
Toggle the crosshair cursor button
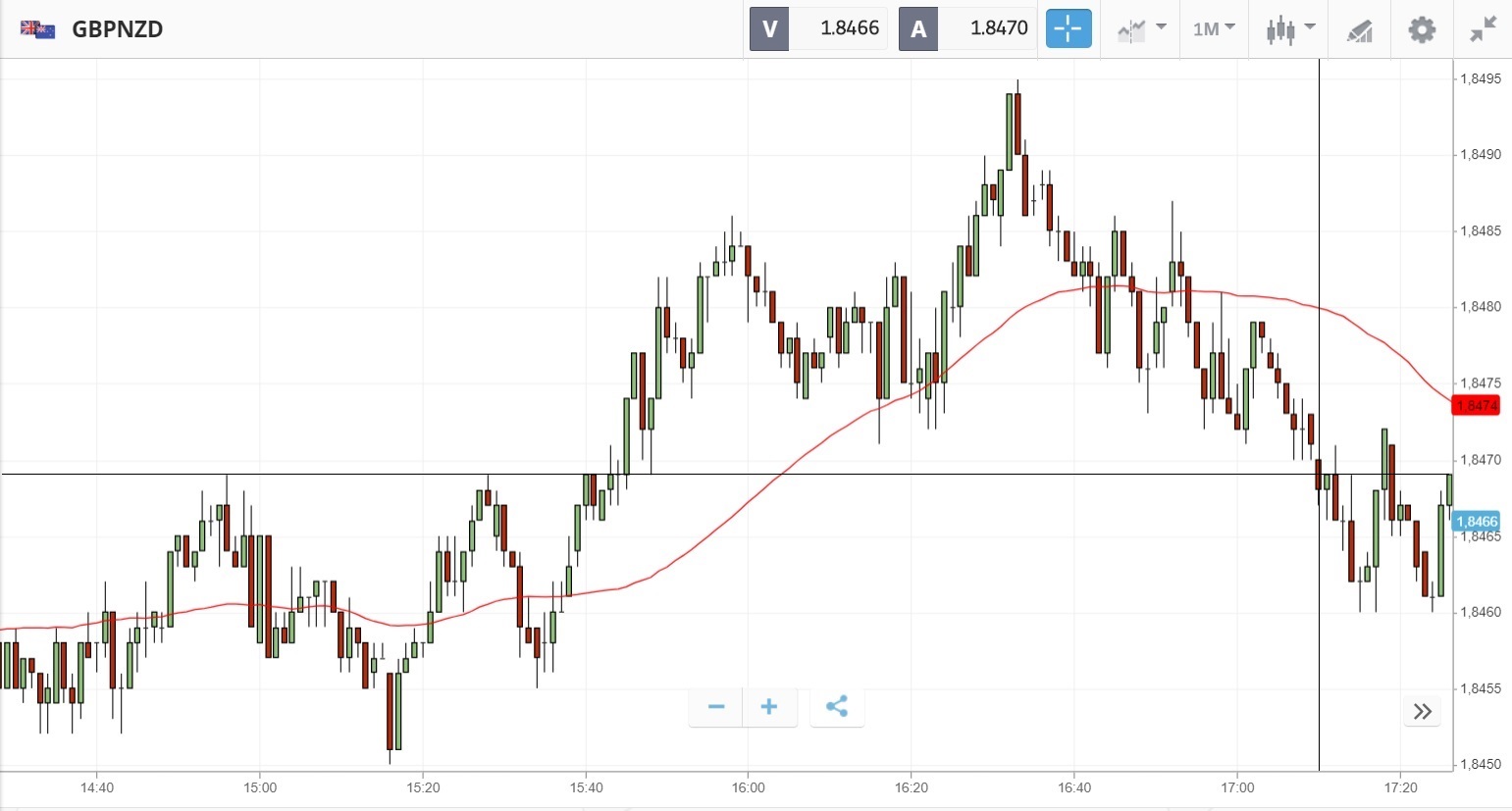1068,28
